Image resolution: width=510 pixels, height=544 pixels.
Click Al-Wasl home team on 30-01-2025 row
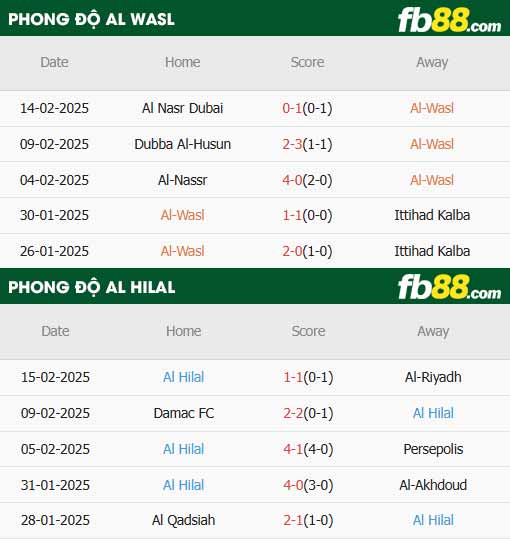point(182,215)
